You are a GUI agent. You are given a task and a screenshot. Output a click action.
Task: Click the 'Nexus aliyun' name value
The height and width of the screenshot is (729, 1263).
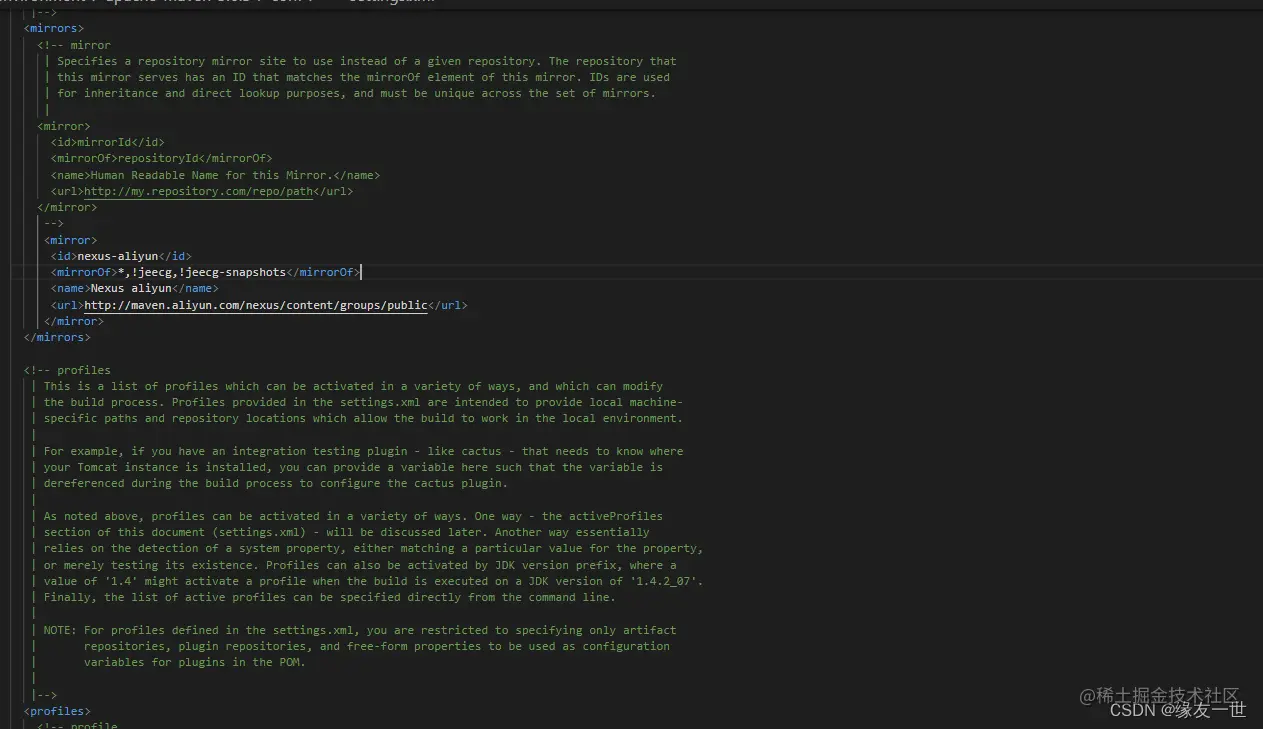(131, 288)
